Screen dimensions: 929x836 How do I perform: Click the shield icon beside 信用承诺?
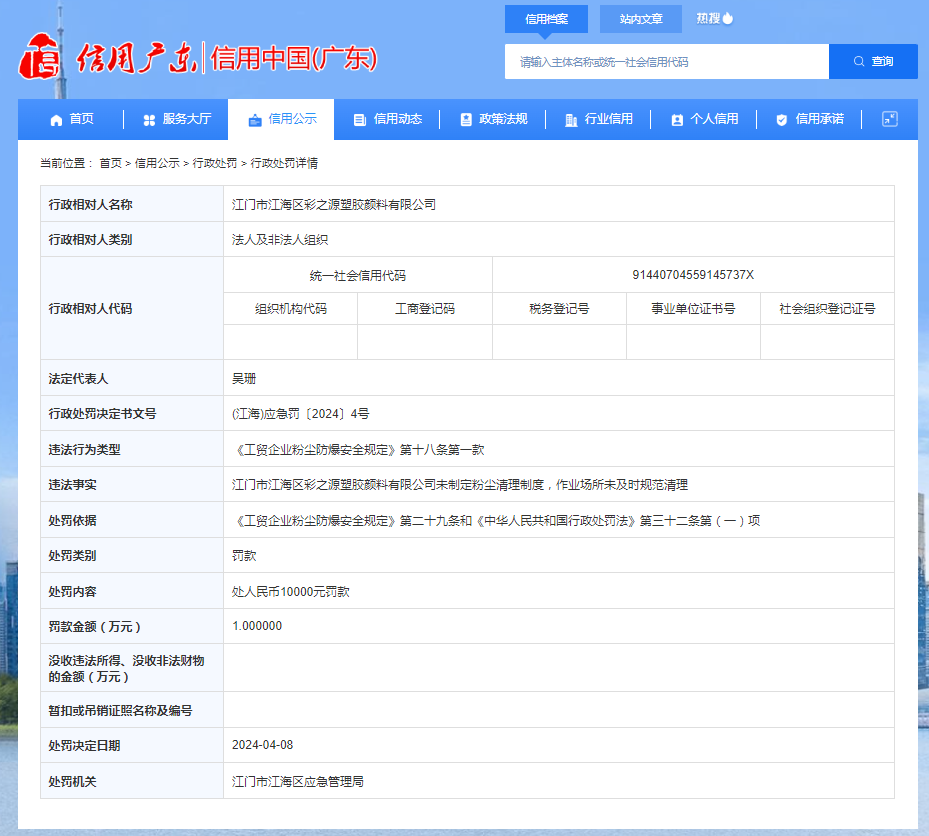(781, 120)
